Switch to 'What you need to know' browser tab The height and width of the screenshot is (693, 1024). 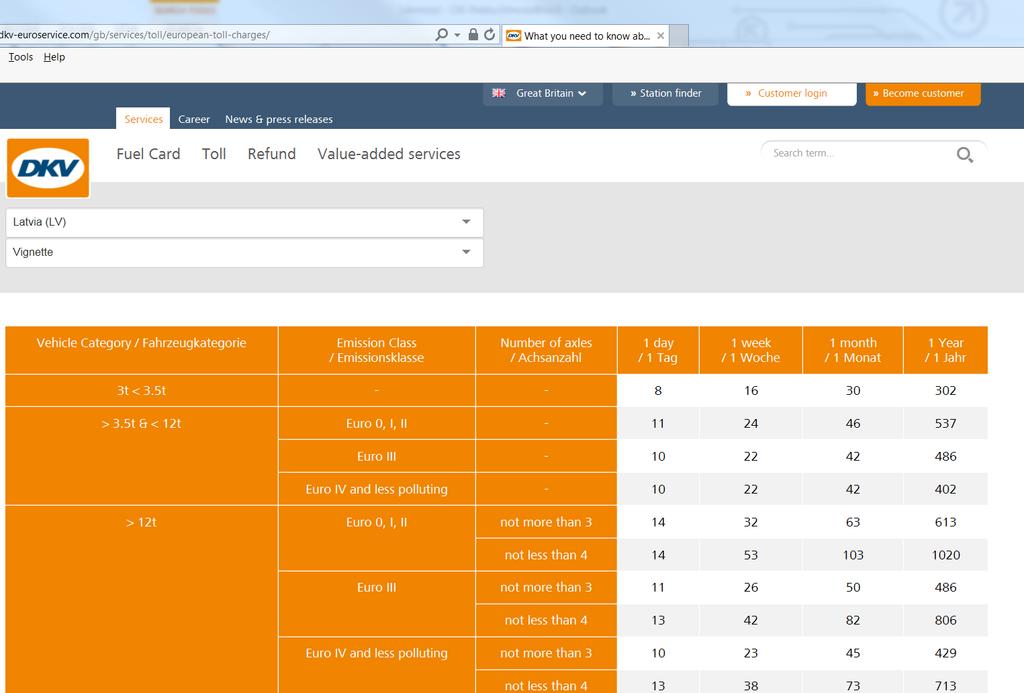point(586,36)
